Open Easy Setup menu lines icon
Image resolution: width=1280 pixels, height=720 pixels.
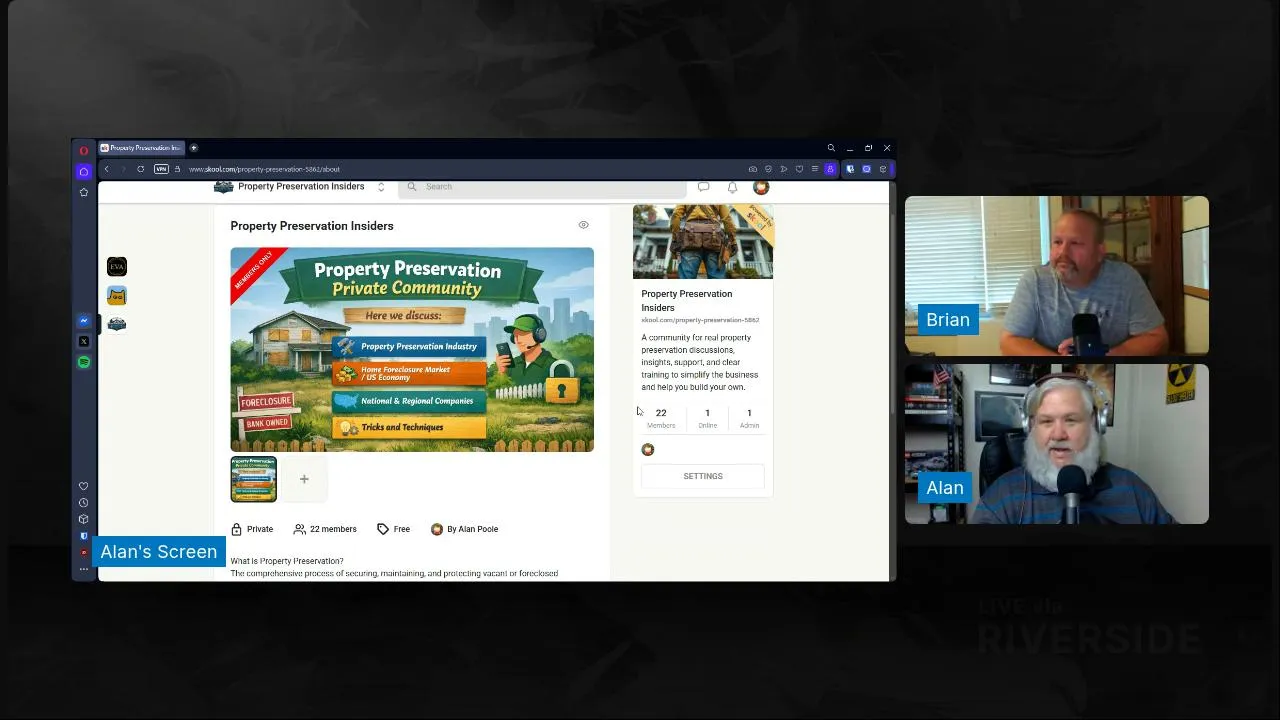click(x=815, y=169)
